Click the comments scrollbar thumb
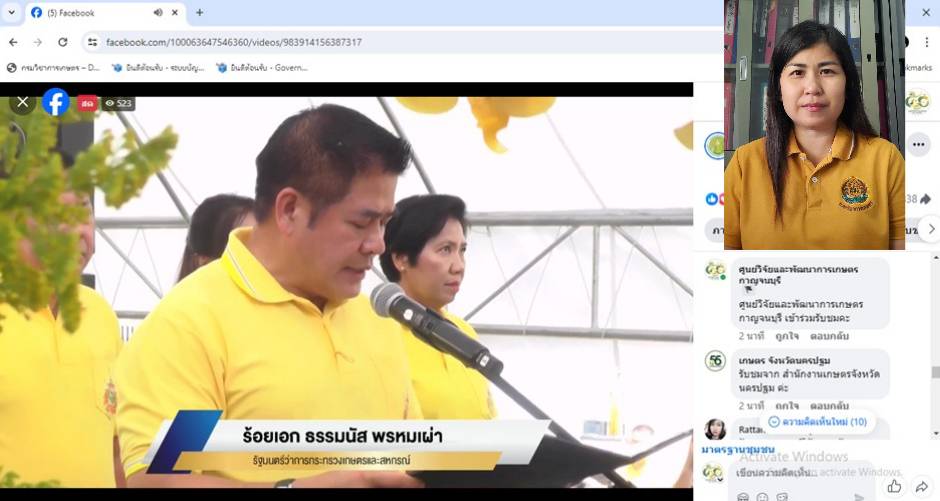The image size is (940, 501). 936,372
